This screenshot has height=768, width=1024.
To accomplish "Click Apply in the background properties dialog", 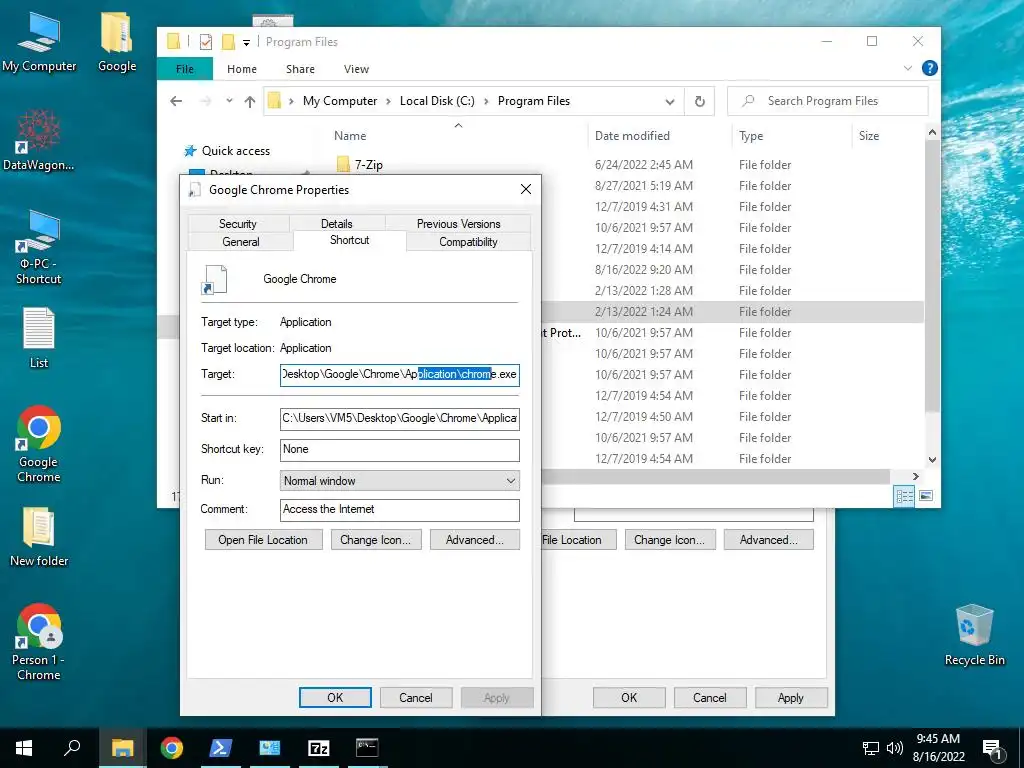I will (x=791, y=697).
